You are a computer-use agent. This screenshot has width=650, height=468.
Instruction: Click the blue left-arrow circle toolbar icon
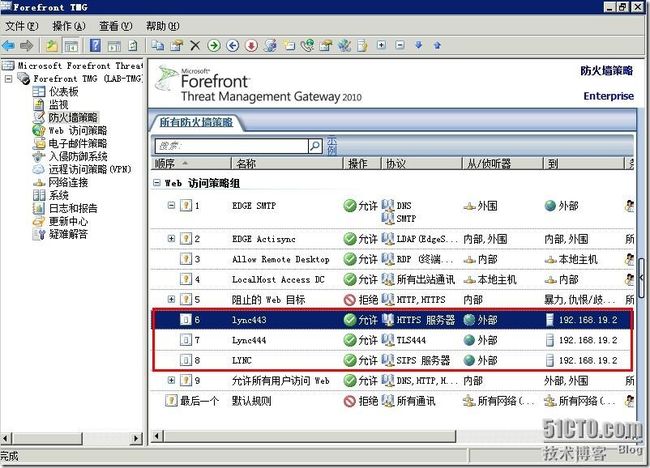pyautogui.click(x=233, y=45)
